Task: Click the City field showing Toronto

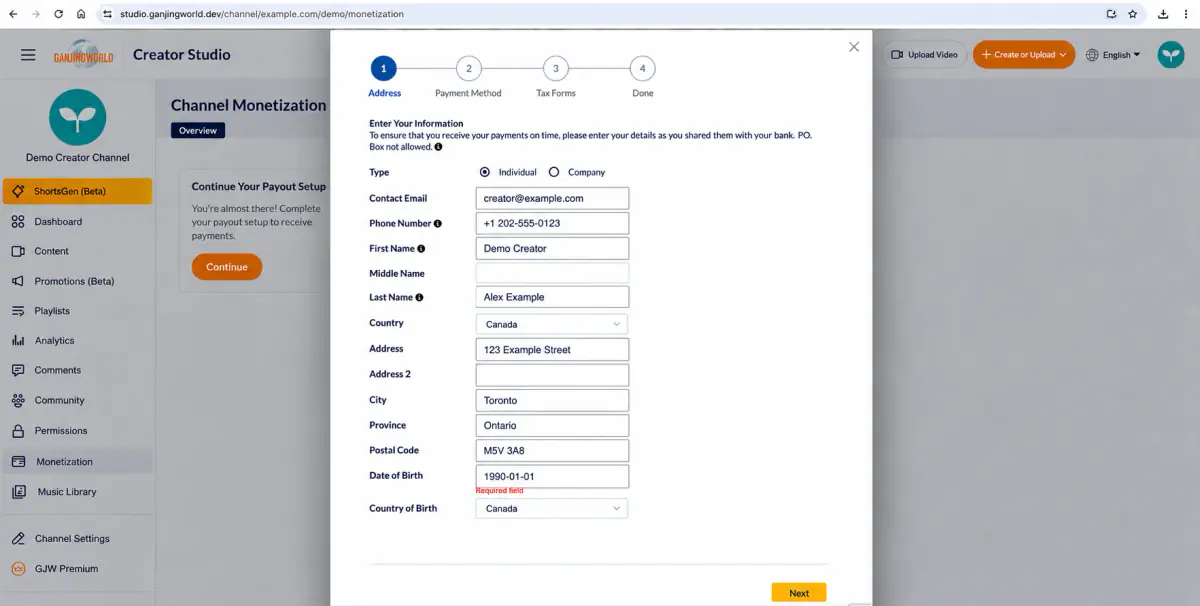Action: [552, 400]
